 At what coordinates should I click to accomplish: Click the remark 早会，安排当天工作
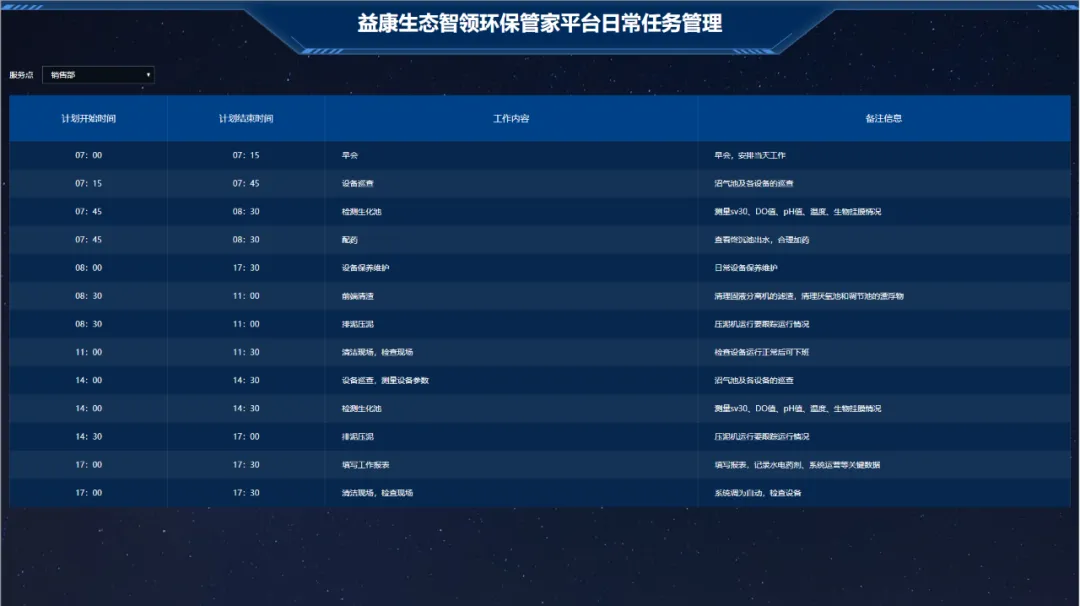750,156
